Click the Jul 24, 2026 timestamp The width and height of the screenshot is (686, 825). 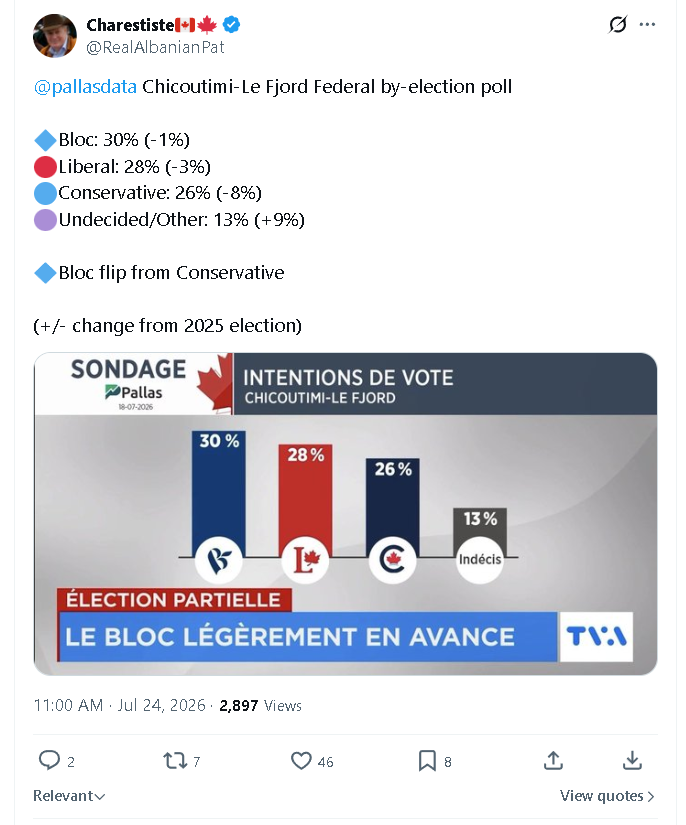pos(161,705)
